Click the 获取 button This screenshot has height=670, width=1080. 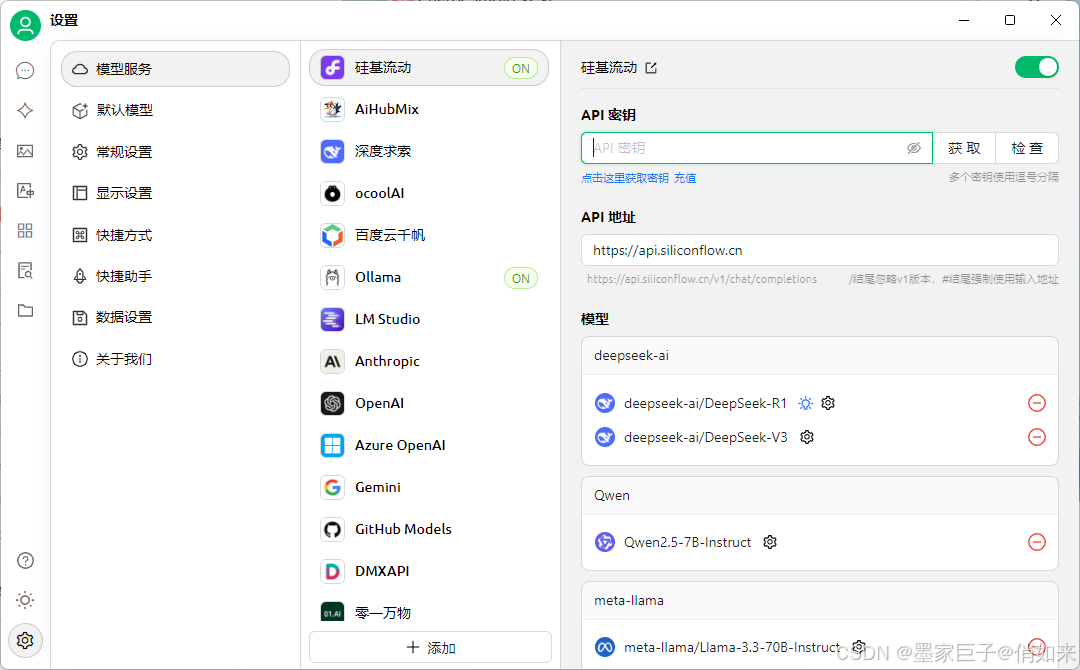[x=964, y=148]
